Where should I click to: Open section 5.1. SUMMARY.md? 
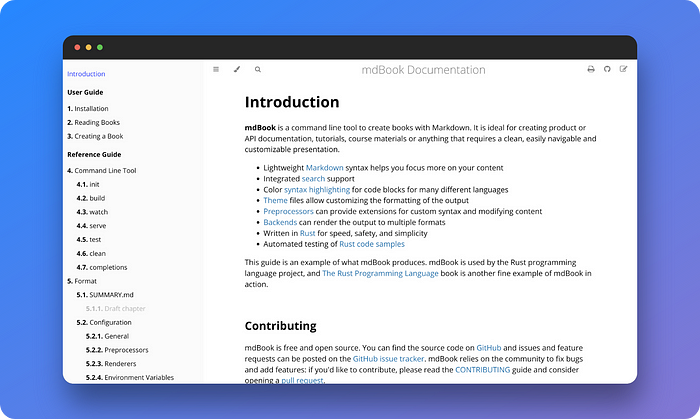[105, 295]
